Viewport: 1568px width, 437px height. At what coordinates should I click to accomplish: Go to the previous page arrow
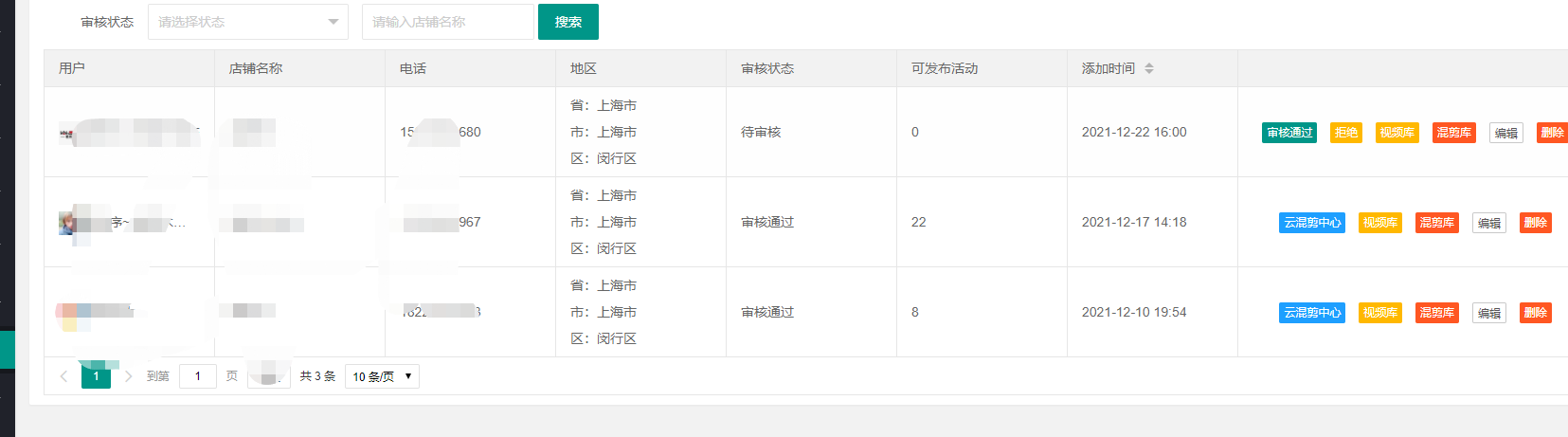tap(63, 376)
